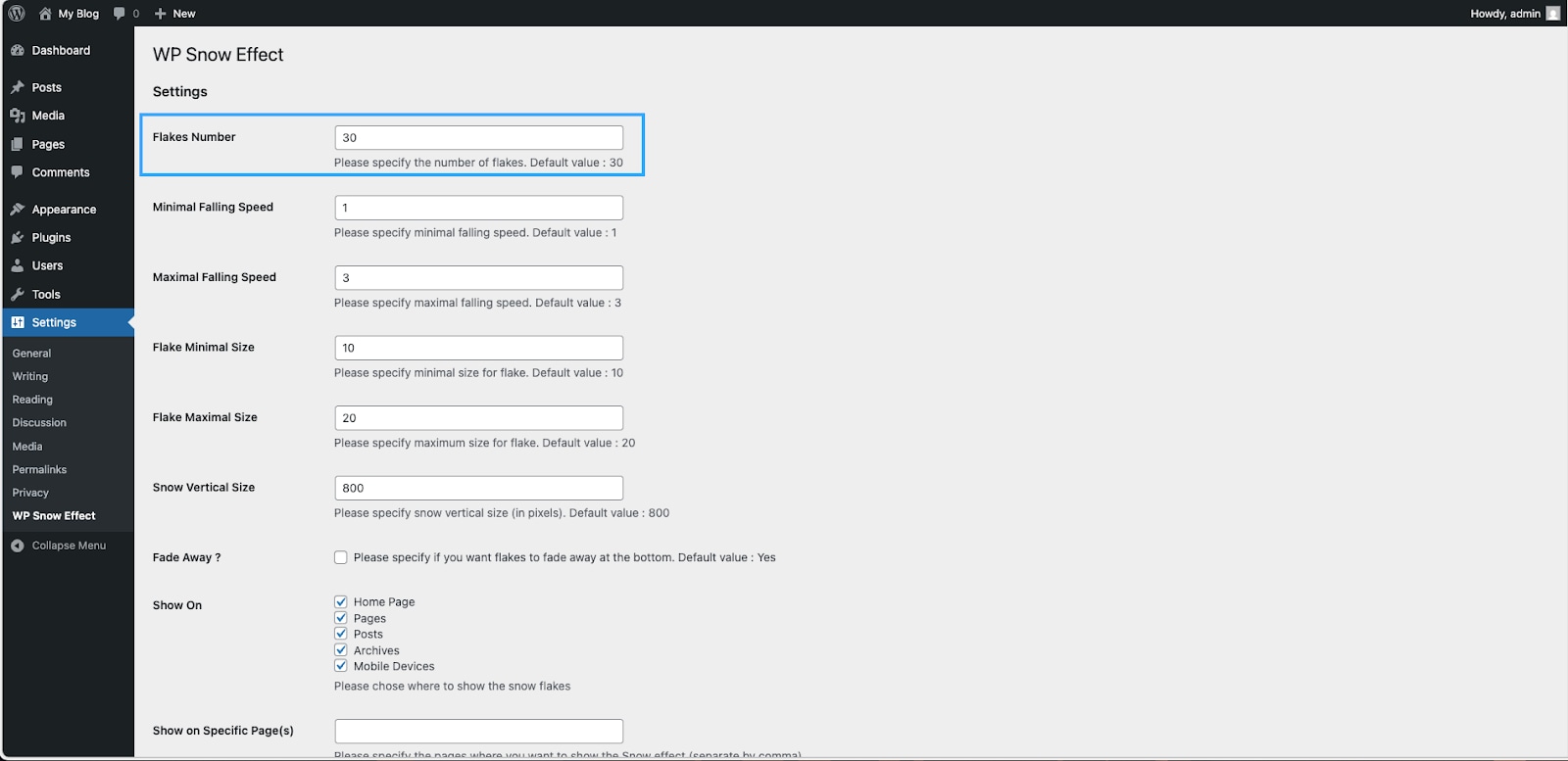This screenshot has width=1568, height=761.
Task: Click the comments bubble icon in admin bar
Action: (x=120, y=14)
